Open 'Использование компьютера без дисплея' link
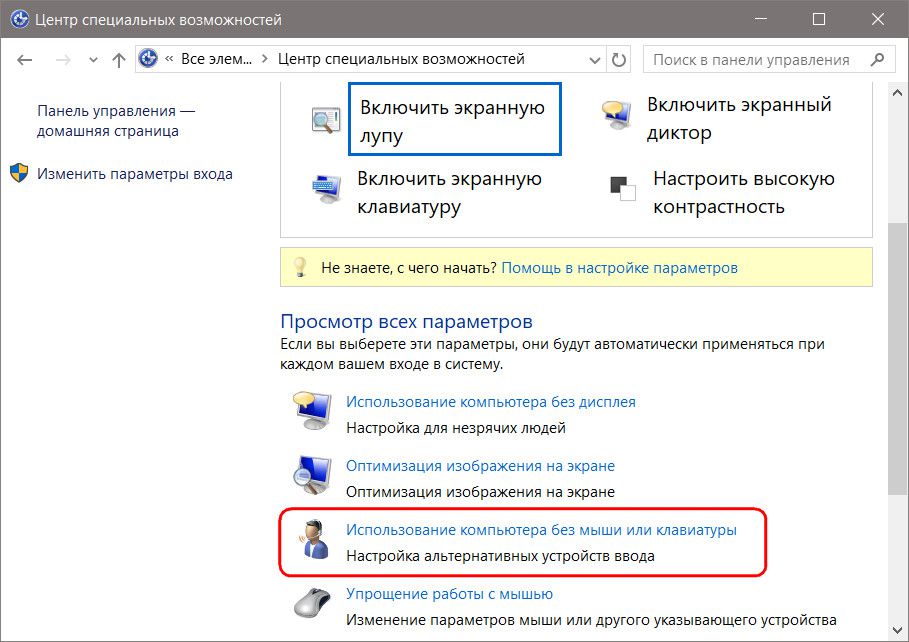This screenshot has height=642, width=909. [x=490, y=402]
